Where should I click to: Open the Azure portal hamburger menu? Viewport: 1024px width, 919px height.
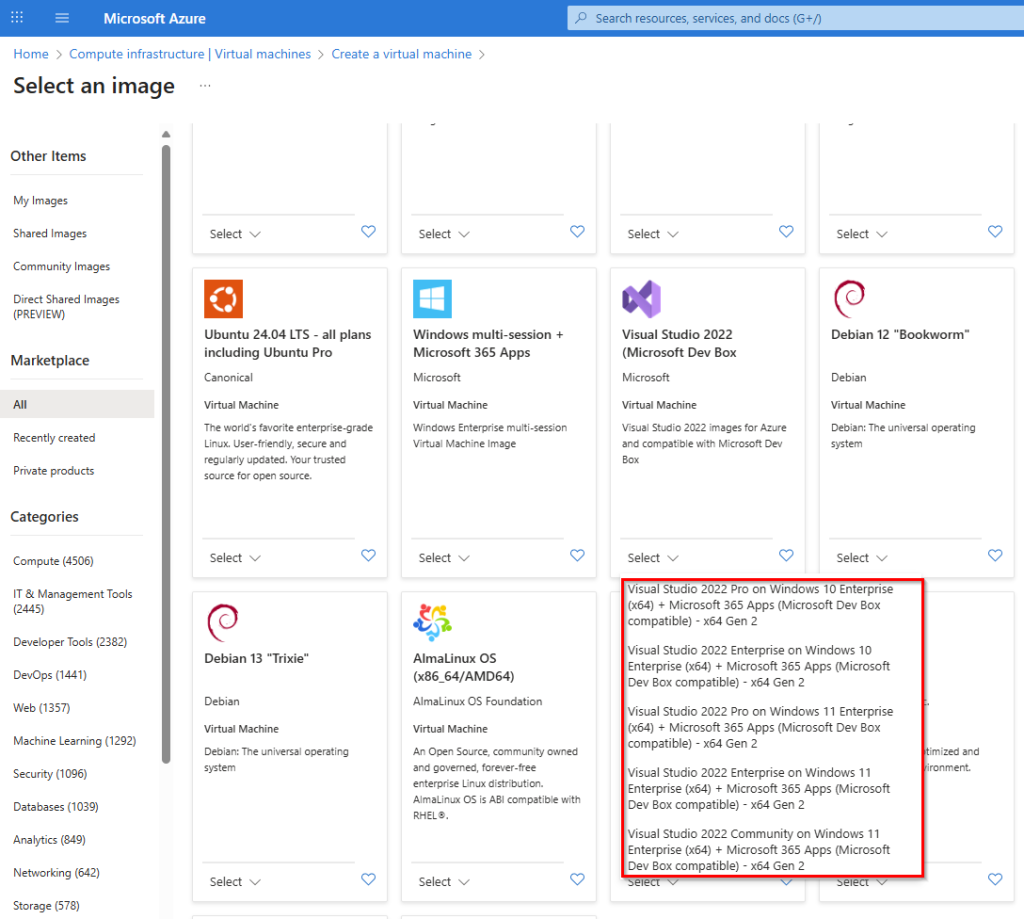click(62, 18)
